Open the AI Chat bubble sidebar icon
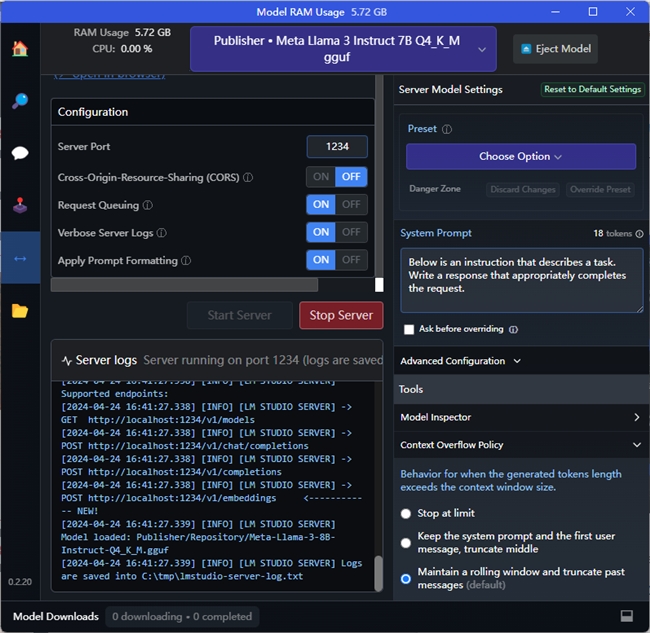 click(20, 153)
